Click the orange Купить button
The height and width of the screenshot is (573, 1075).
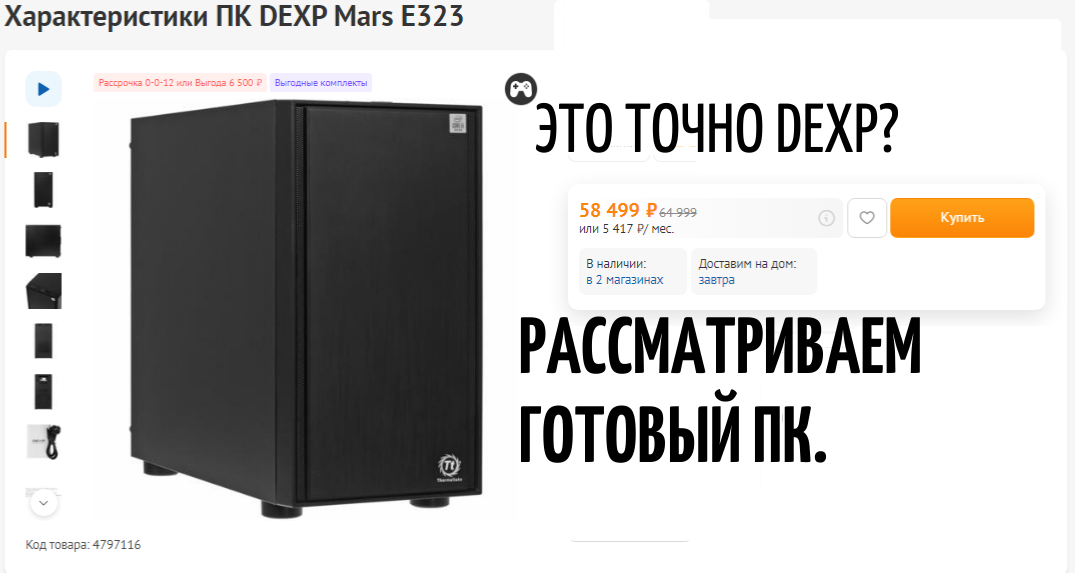tap(962, 218)
